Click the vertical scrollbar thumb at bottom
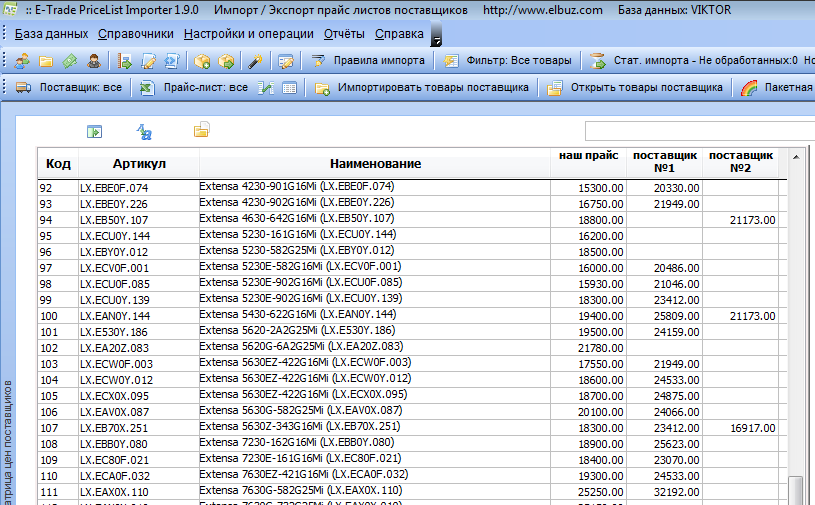Viewport: 815px width, 505px height. click(x=796, y=490)
